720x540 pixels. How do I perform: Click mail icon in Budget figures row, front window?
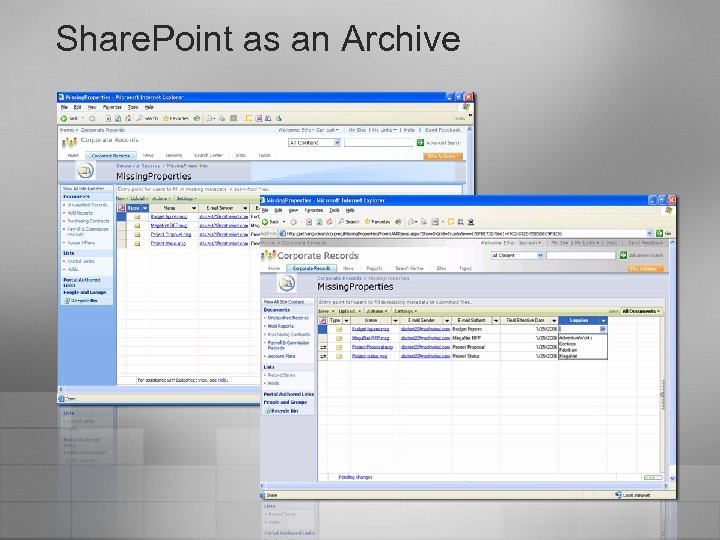pos(339,329)
